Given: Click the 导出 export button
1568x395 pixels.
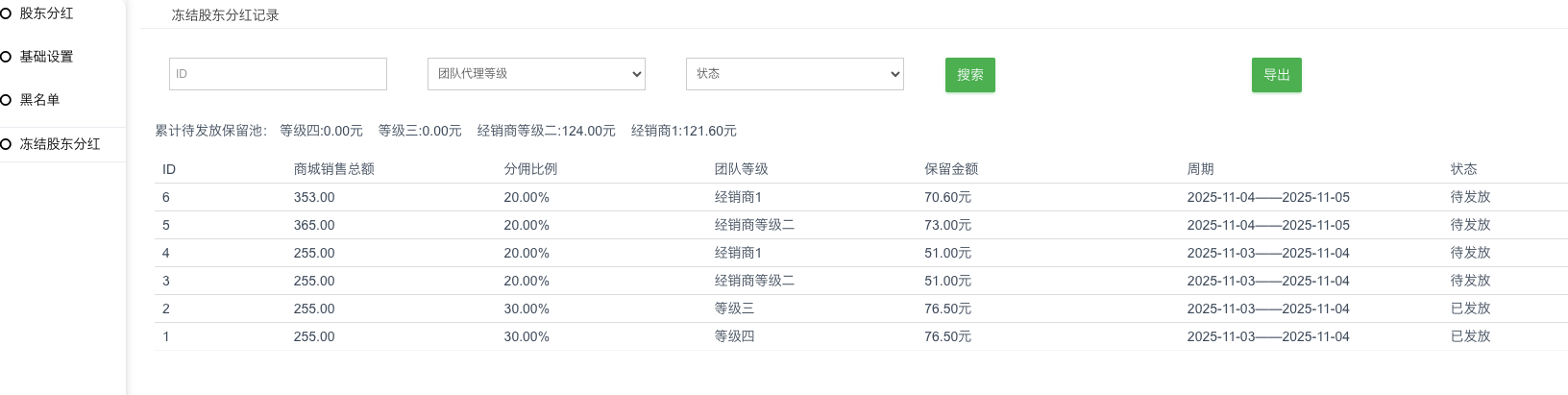Looking at the screenshot, I should coord(1276,75).
